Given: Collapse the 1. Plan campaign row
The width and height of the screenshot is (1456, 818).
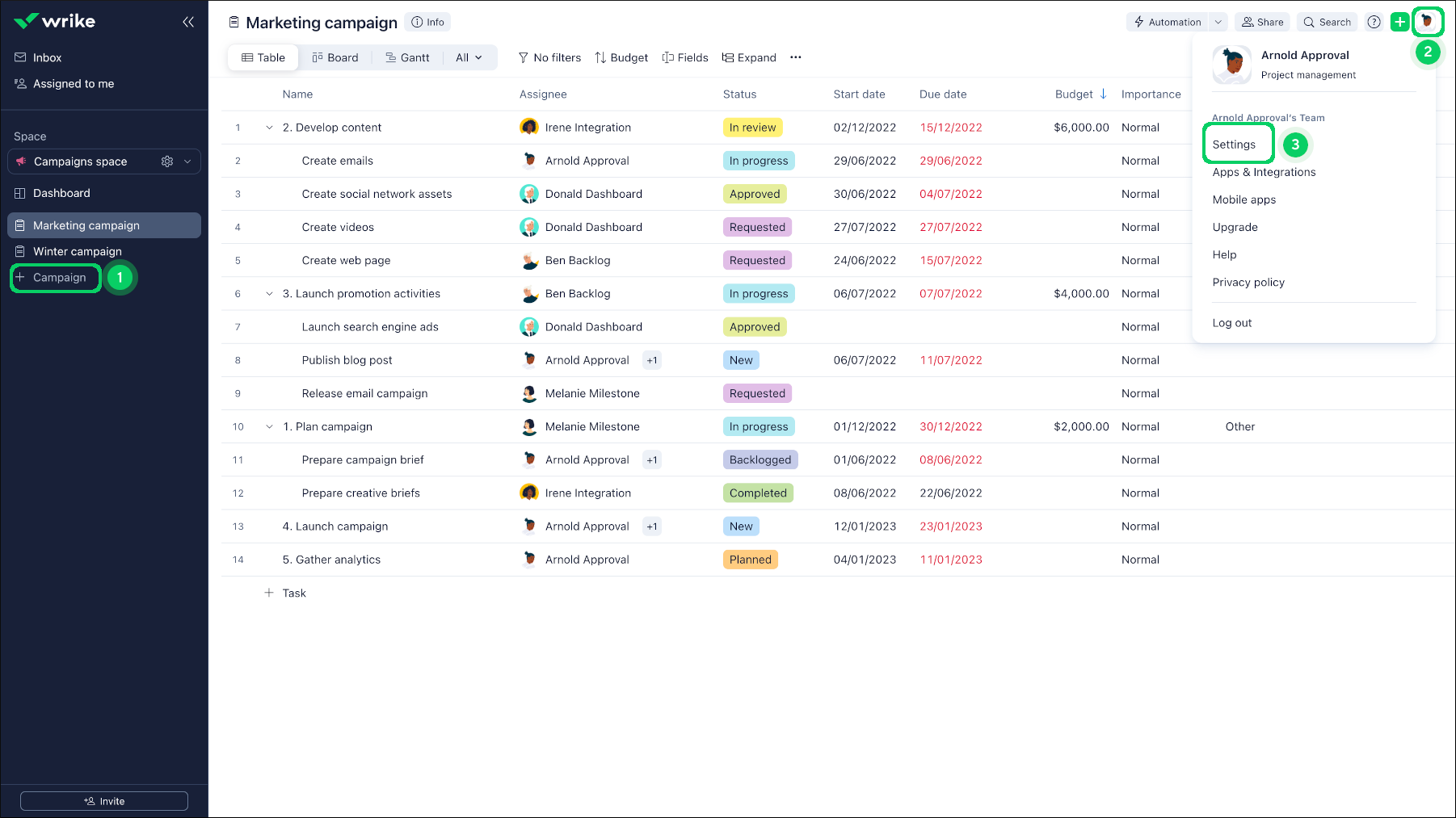Looking at the screenshot, I should 269,426.
